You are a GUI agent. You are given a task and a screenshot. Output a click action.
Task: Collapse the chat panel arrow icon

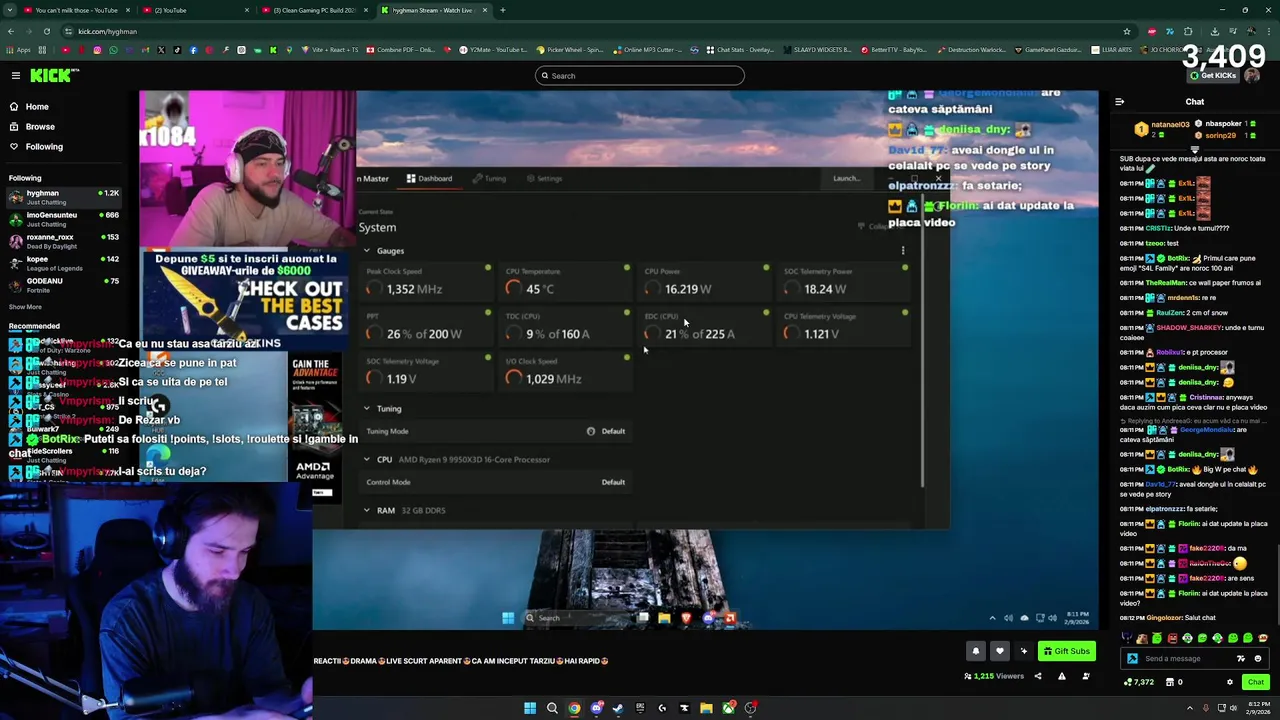pyautogui.click(x=1119, y=102)
